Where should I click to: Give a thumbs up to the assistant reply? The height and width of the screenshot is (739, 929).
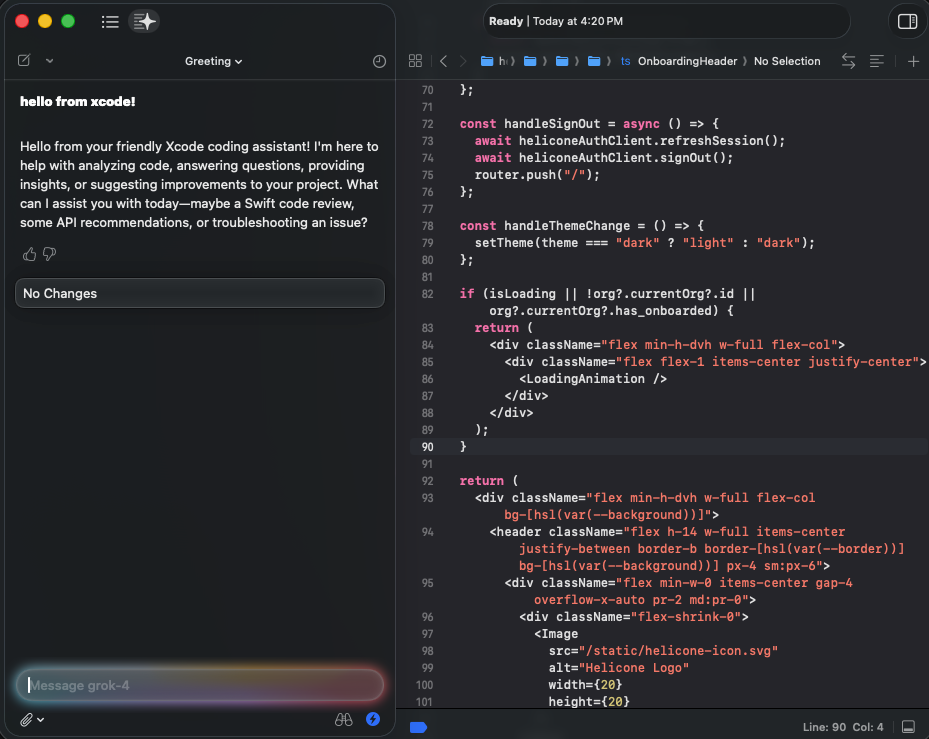click(29, 254)
